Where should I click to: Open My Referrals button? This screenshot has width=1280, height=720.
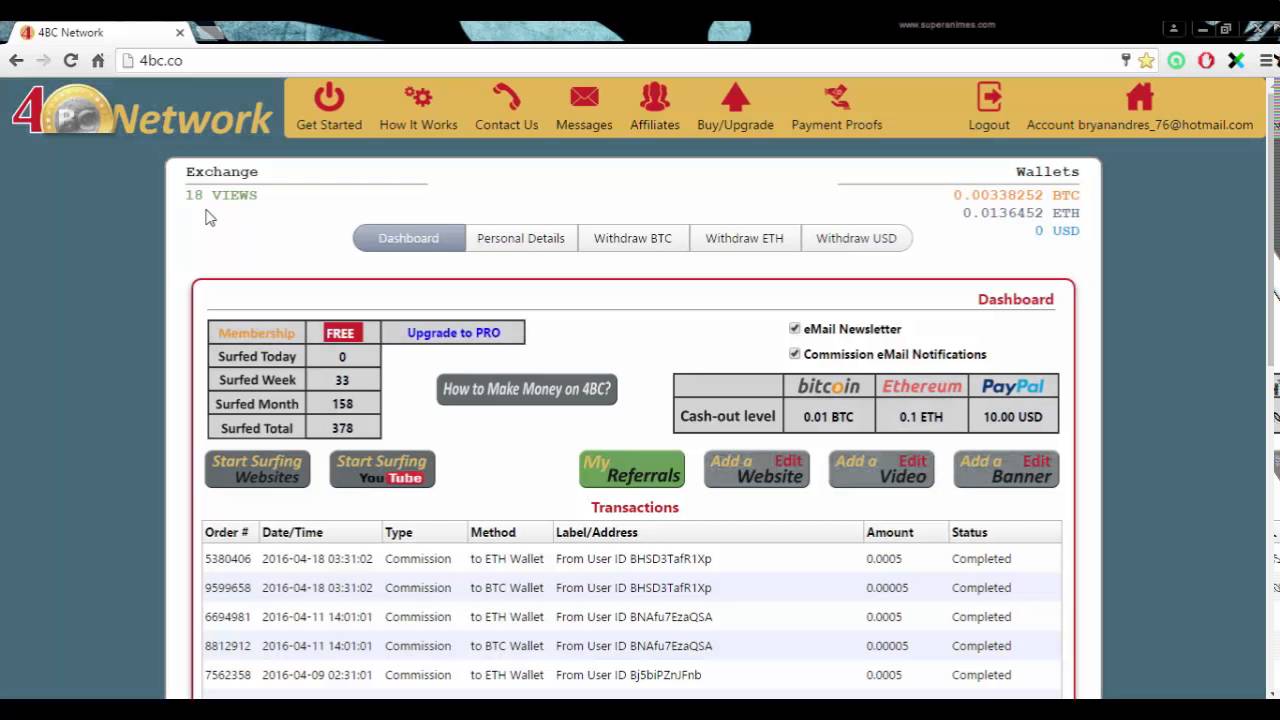click(x=632, y=469)
